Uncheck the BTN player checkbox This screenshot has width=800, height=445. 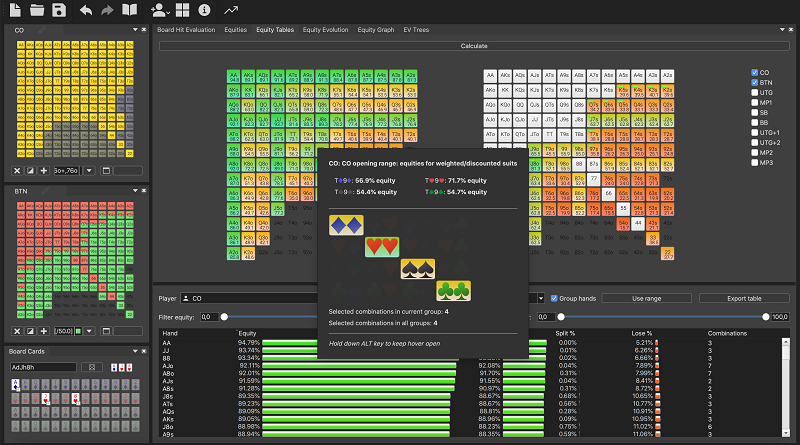pos(755,82)
